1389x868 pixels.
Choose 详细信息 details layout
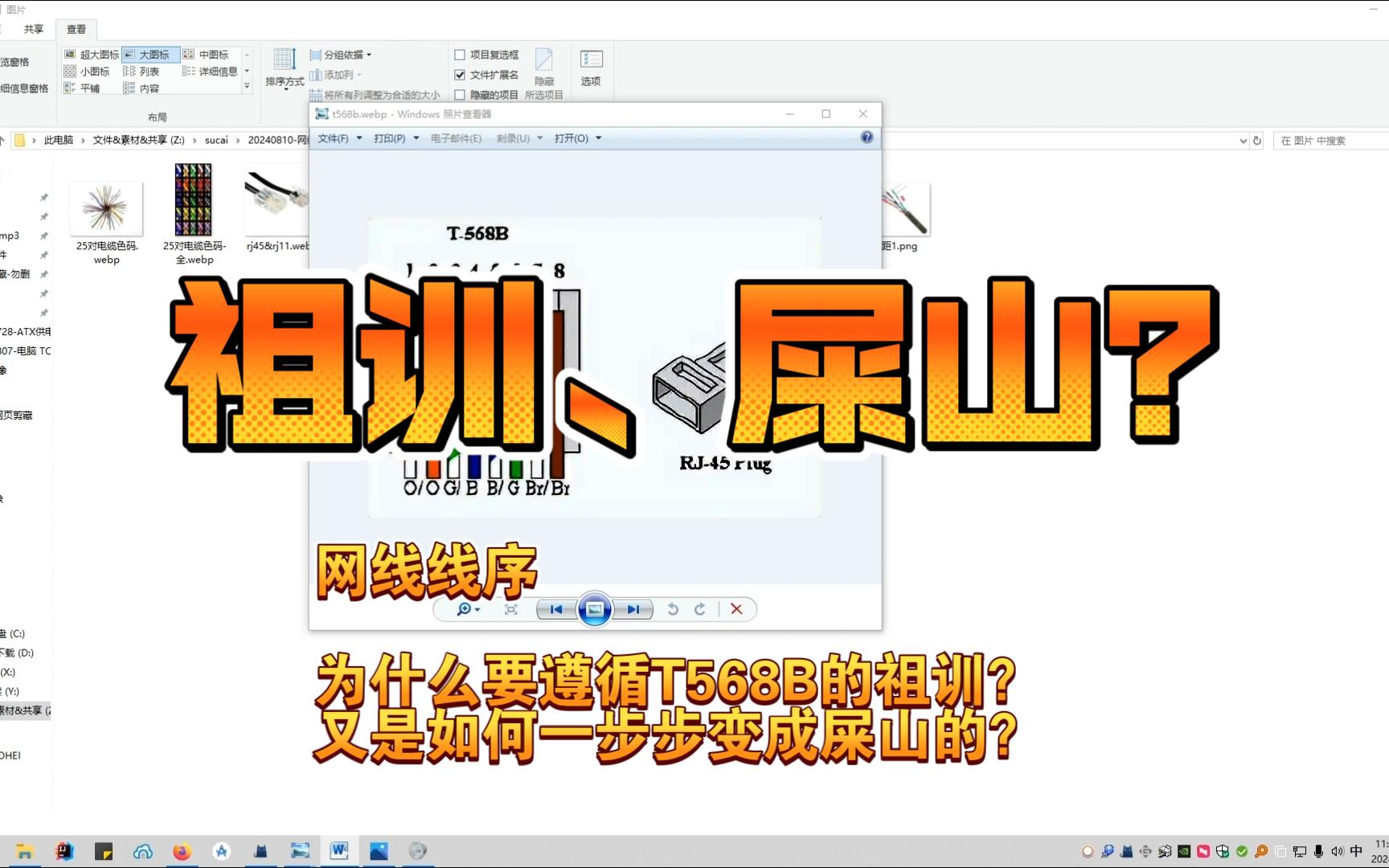point(210,72)
